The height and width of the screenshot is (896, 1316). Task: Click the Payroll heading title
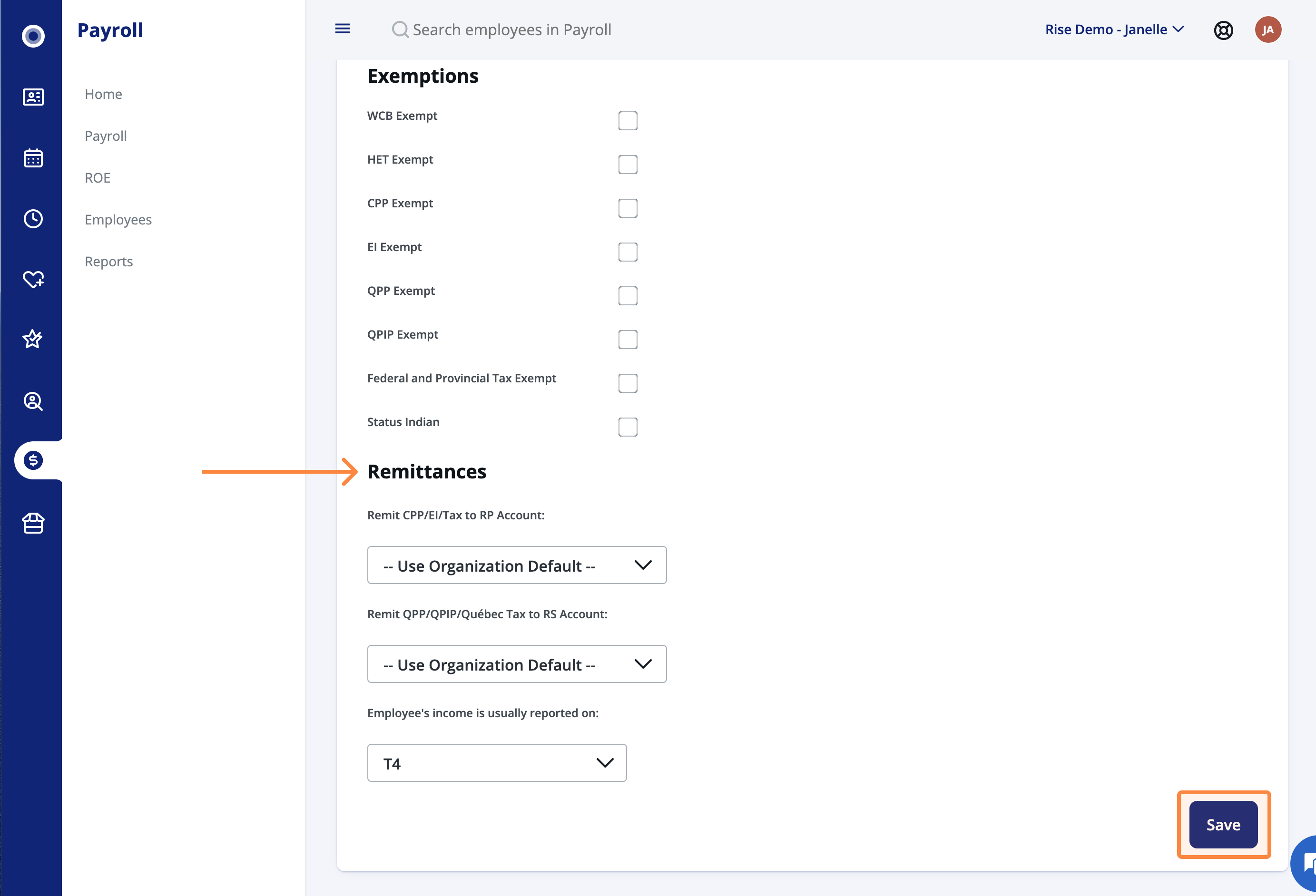tap(110, 30)
